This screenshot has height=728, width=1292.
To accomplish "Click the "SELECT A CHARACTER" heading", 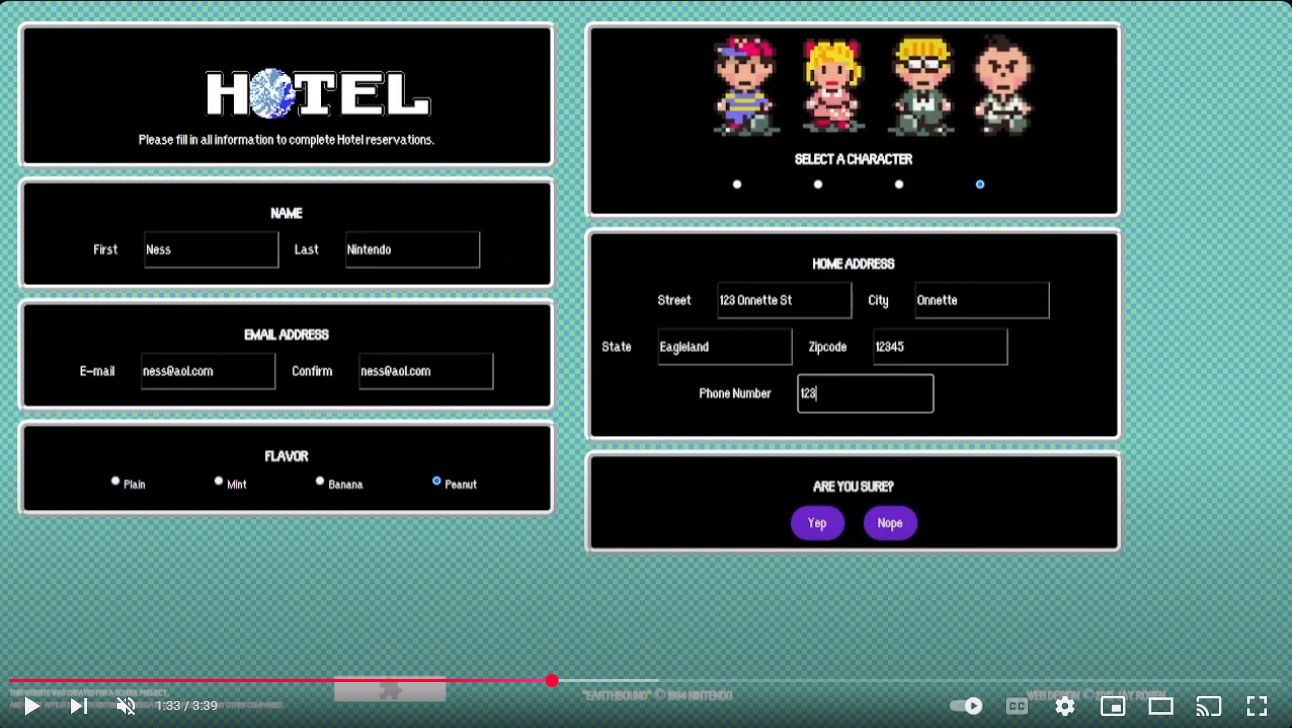I will (x=853, y=159).
